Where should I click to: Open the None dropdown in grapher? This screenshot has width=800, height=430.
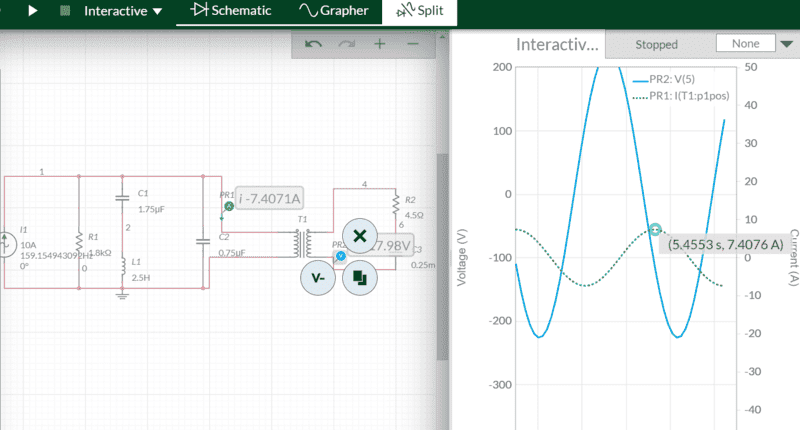point(754,44)
